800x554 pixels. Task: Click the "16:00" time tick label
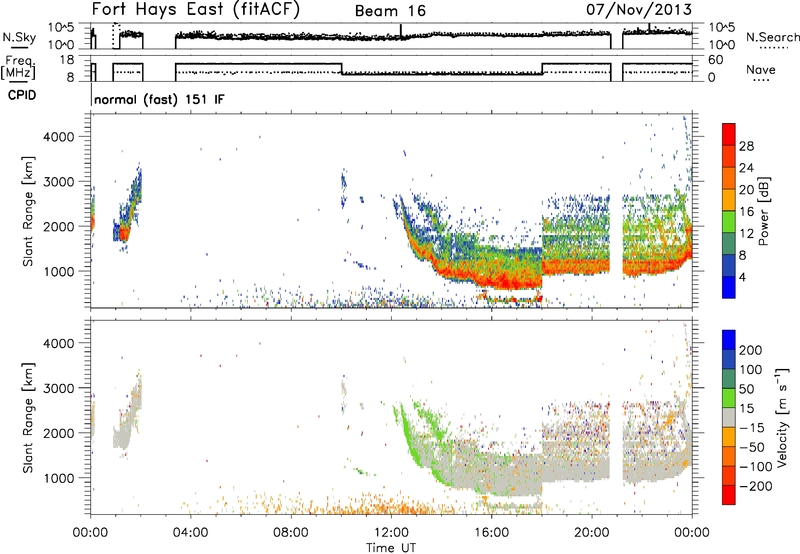click(x=491, y=533)
